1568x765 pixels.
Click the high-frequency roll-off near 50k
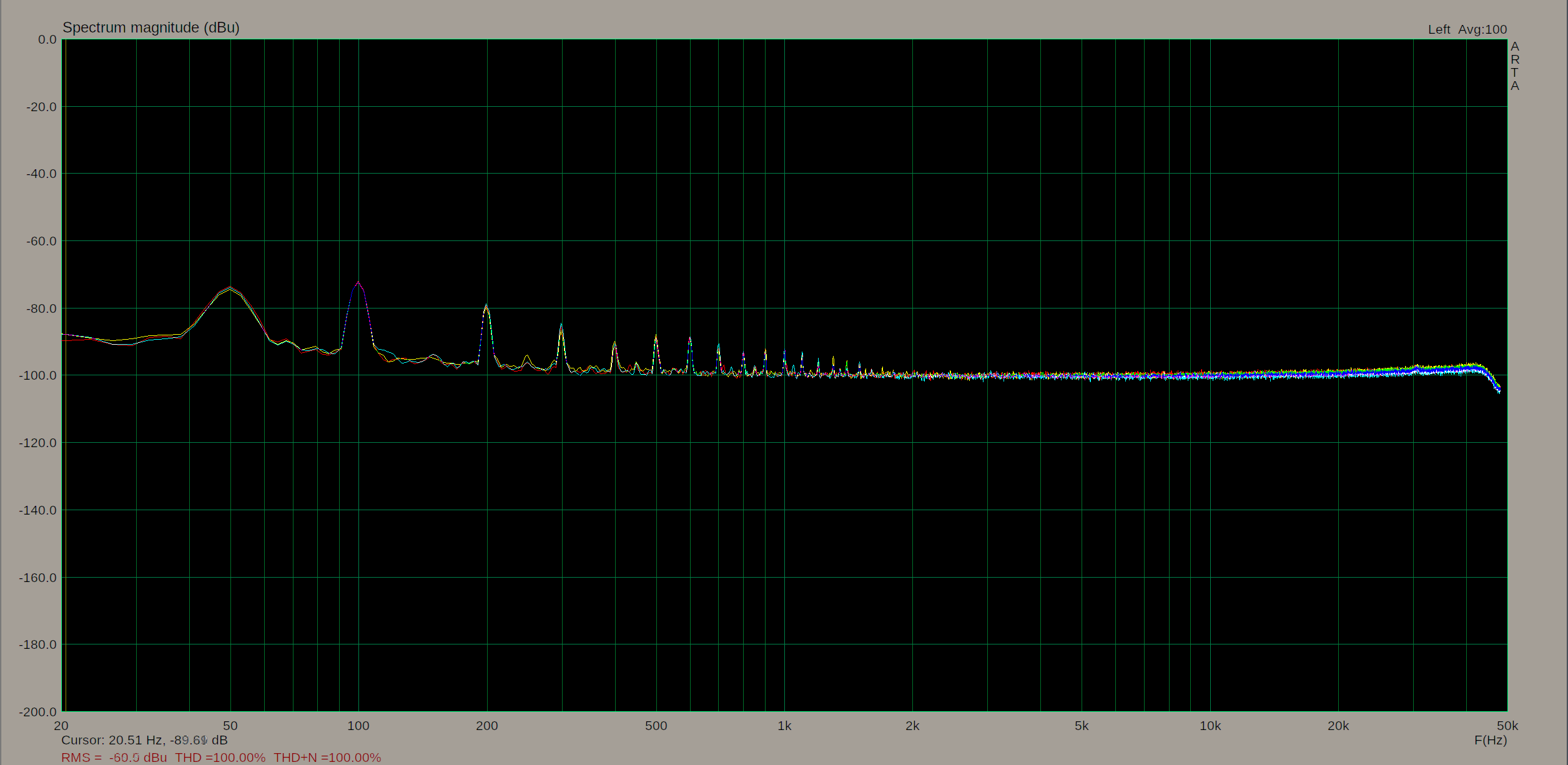click(x=1494, y=380)
